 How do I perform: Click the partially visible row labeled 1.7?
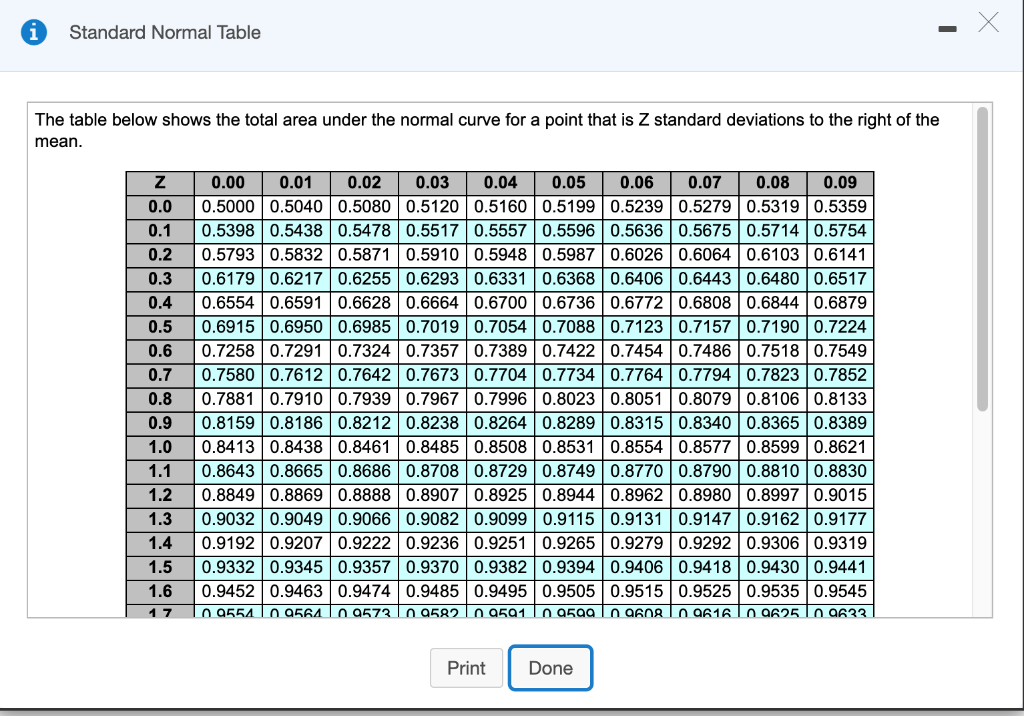click(x=159, y=614)
